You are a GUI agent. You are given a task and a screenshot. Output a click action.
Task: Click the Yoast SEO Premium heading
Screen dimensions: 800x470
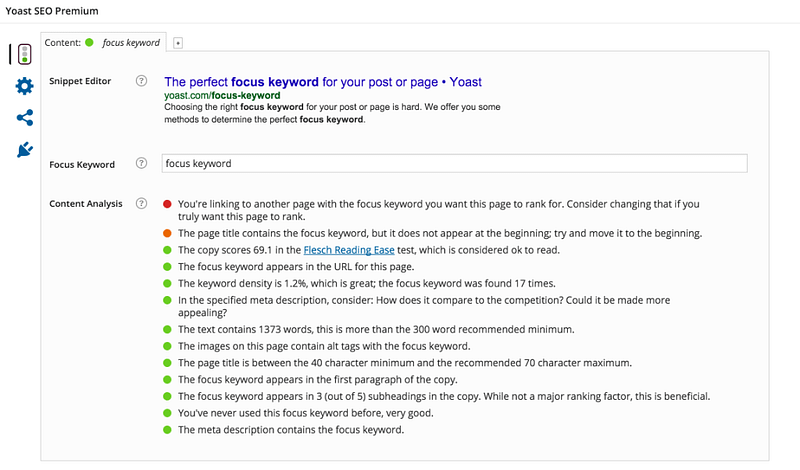(57, 11)
